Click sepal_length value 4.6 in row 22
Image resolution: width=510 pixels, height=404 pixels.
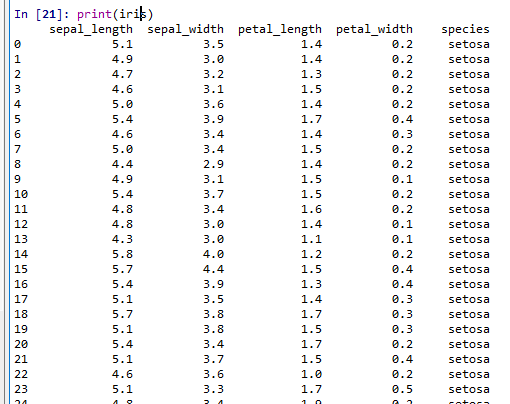122,374
